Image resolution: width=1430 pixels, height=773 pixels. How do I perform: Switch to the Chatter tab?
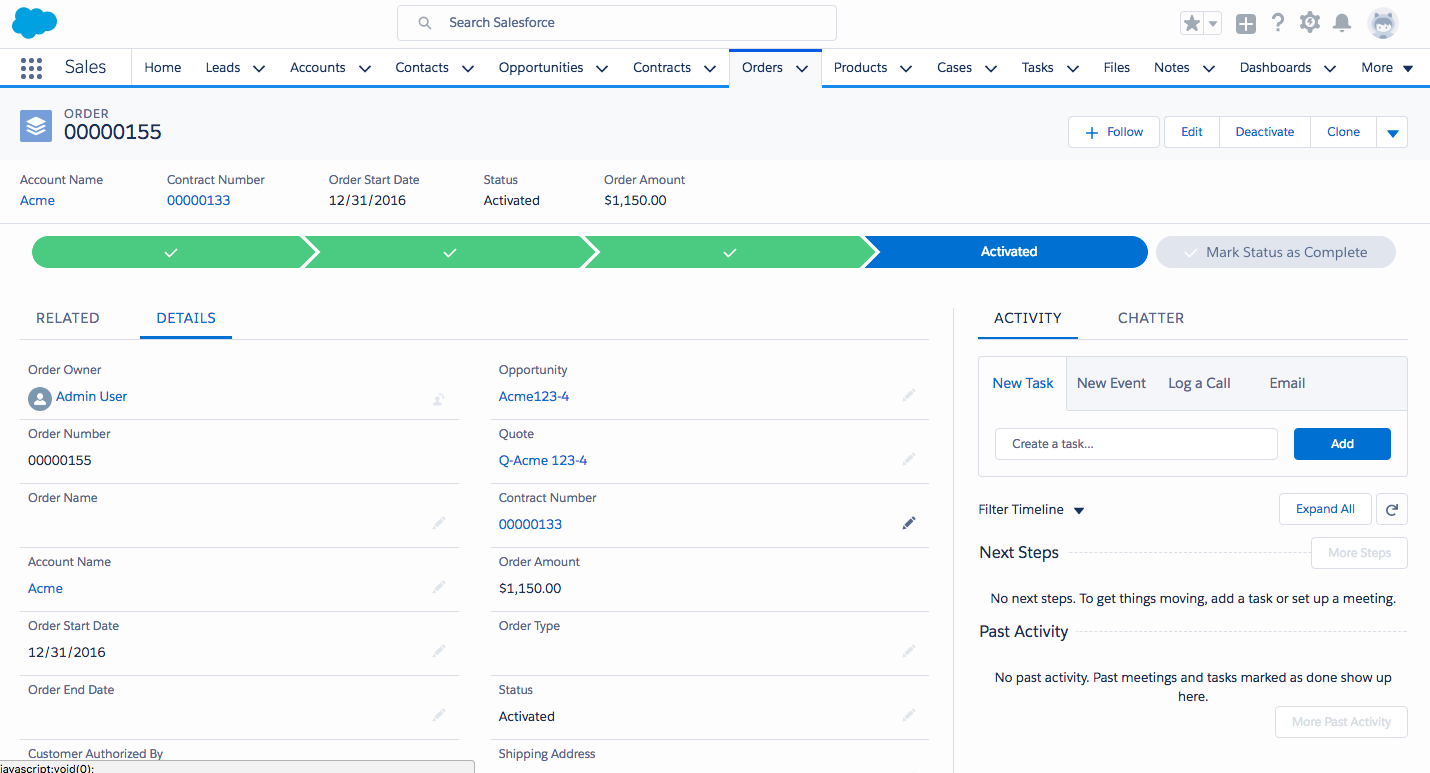pos(1151,318)
